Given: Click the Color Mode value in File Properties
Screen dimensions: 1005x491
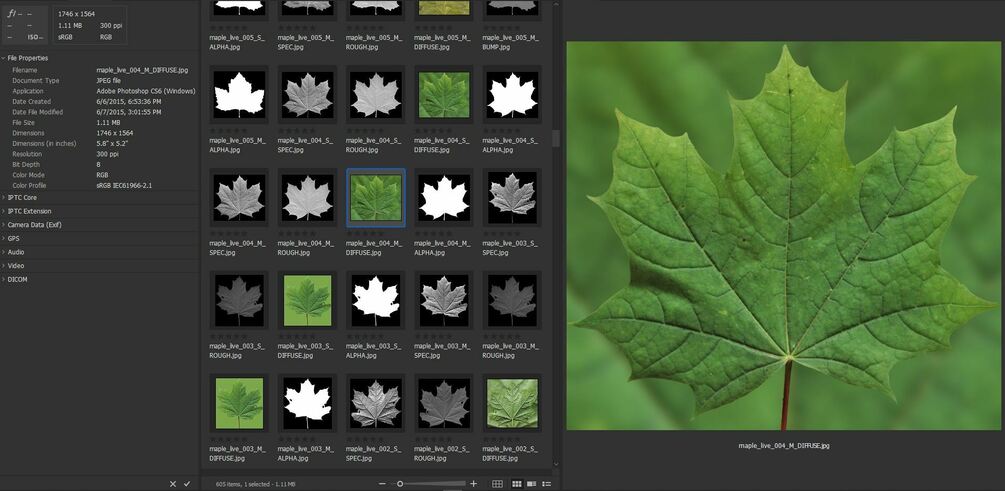Looking at the screenshot, I should coord(102,175).
